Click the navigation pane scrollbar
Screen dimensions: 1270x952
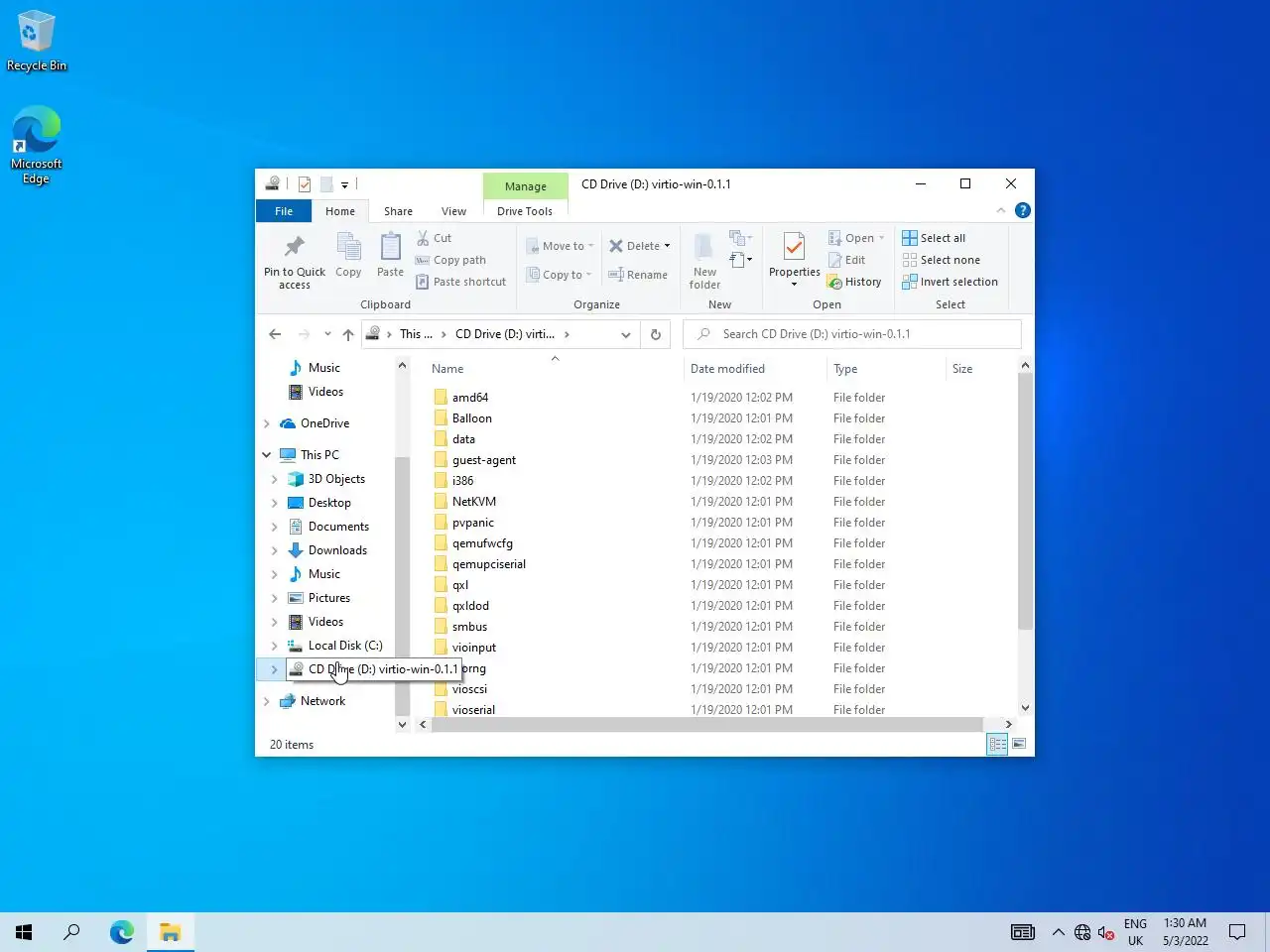point(402,585)
